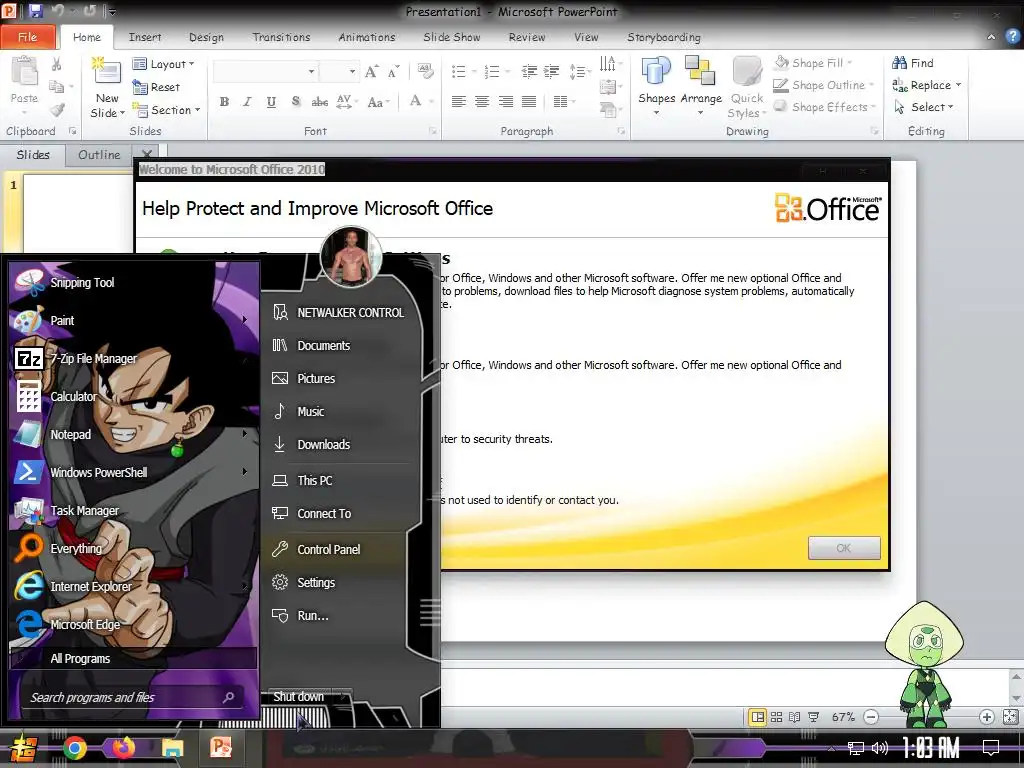Increase list indent level
Screen dimensions: 1024x768
click(x=552, y=71)
